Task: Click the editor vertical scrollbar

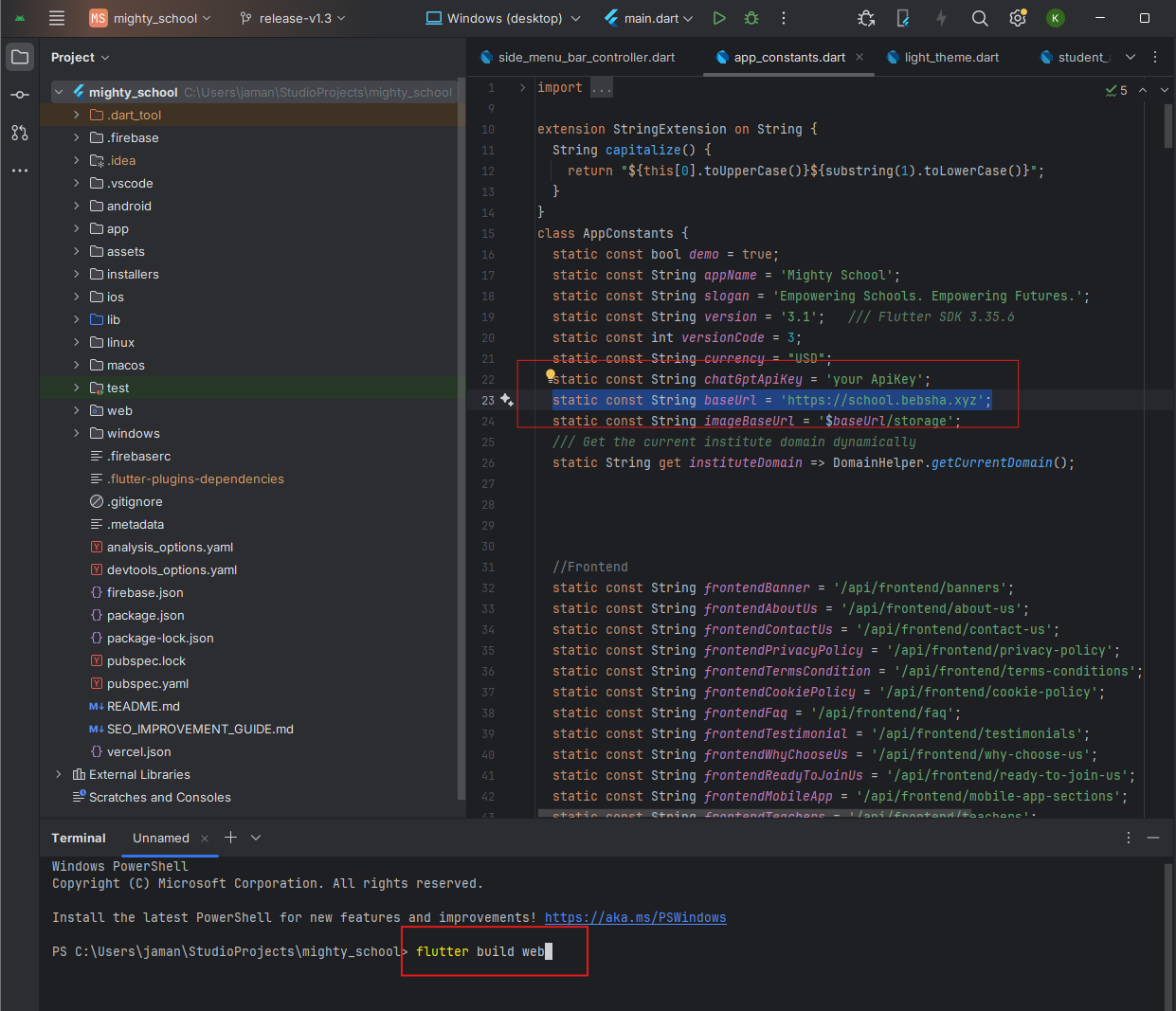Action: pos(1168,127)
